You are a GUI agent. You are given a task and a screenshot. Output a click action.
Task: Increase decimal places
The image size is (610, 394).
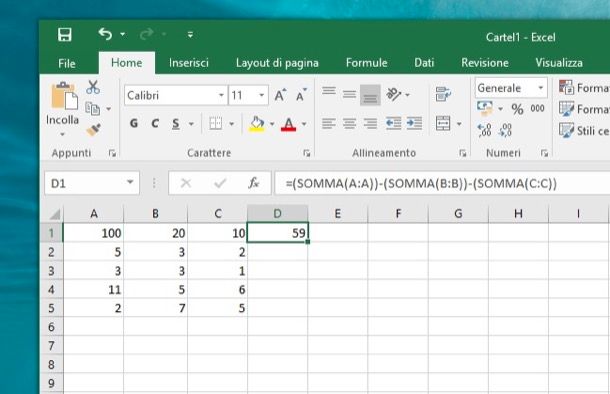point(484,130)
